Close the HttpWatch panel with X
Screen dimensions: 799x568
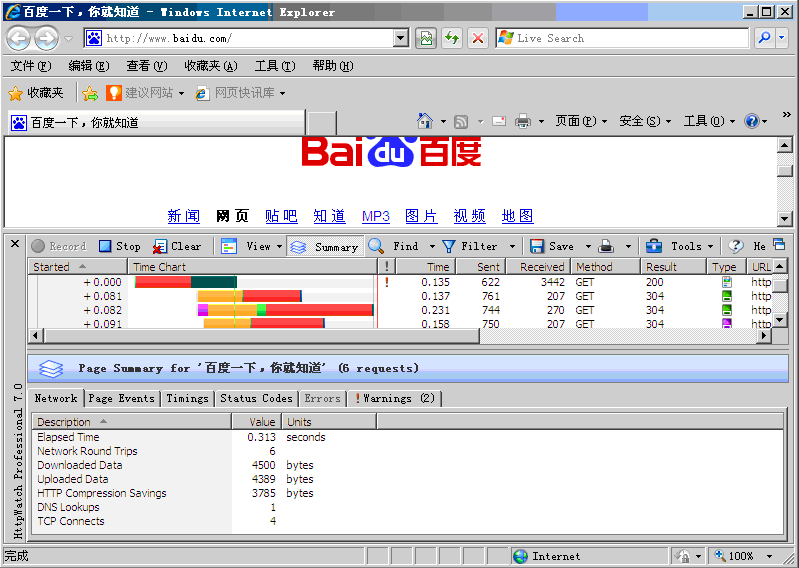click(x=15, y=244)
